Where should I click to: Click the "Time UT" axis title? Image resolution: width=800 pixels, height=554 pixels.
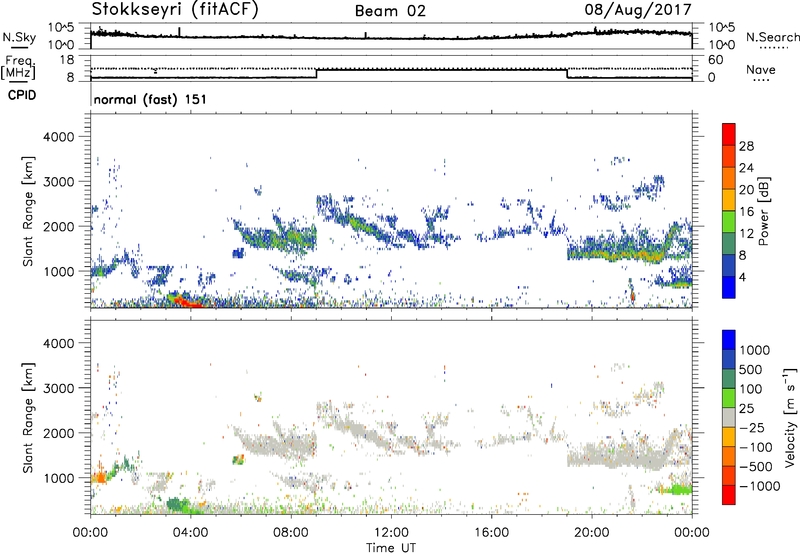click(391, 548)
